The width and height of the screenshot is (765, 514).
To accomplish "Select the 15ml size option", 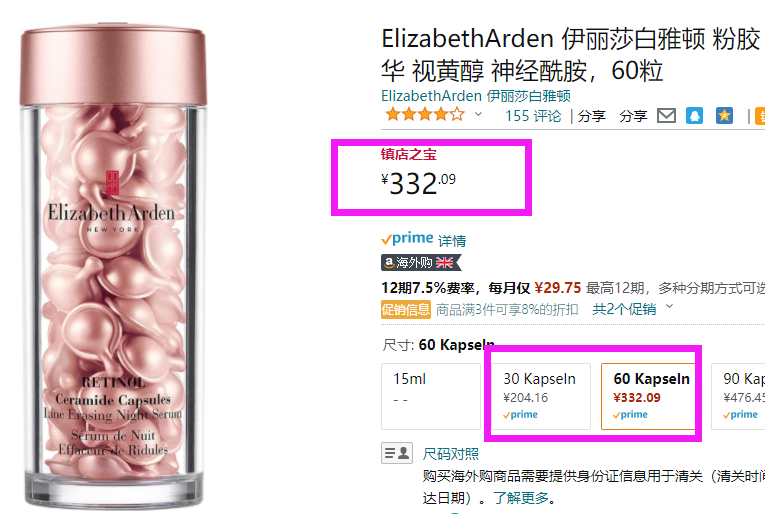I will 430,396.
